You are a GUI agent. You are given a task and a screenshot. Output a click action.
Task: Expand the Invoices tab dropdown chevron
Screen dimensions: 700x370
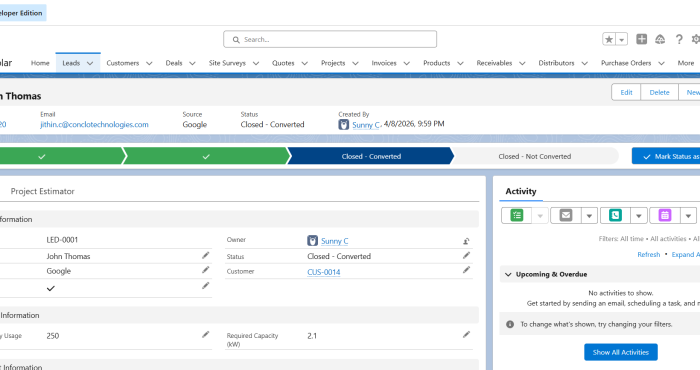tap(407, 63)
